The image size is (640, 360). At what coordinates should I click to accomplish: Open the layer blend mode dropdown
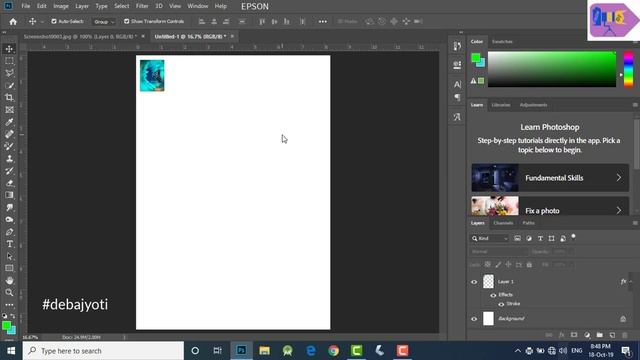point(499,251)
